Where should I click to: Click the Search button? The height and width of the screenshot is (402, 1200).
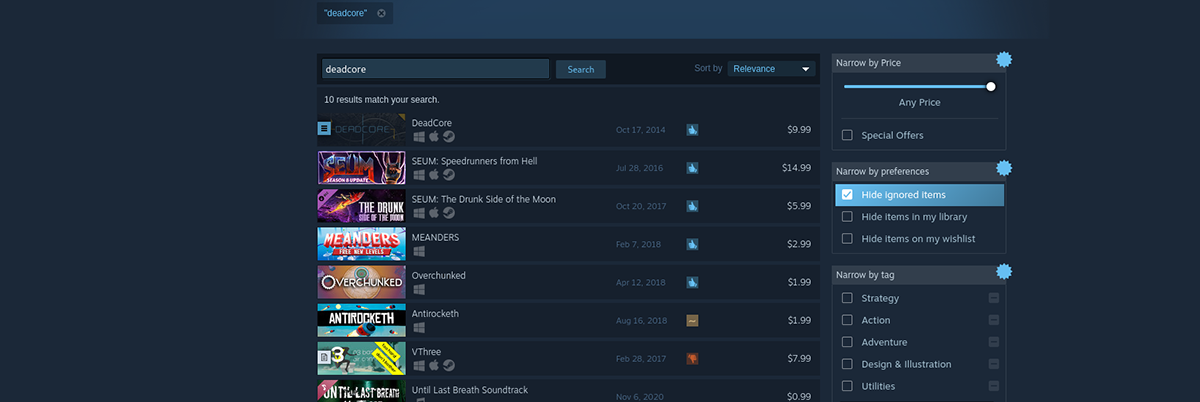tap(581, 69)
